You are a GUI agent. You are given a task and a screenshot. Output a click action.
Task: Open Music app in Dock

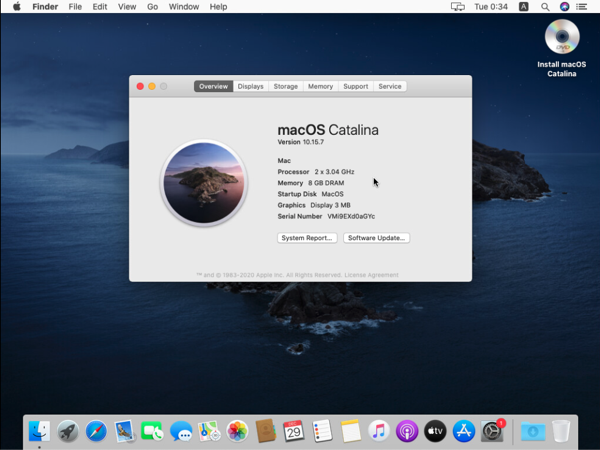coord(379,431)
